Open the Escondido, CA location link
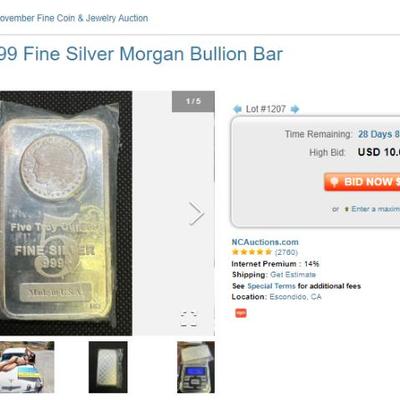 pos(295,297)
